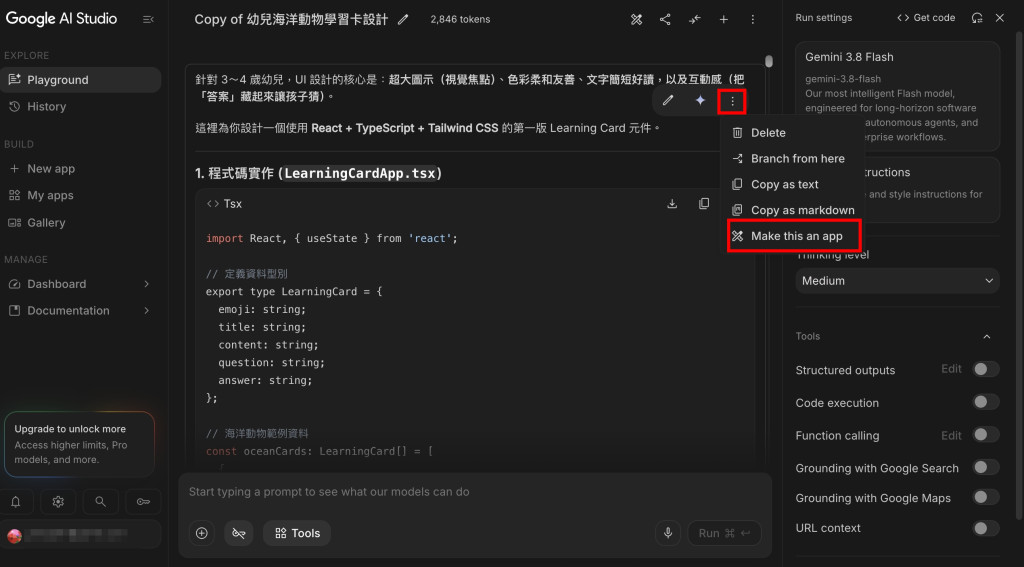Click the search icon in sidebar footer
Image resolution: width=1024 pixels, height=567 pixels.
pyautogui.click(x=101, y=502)
